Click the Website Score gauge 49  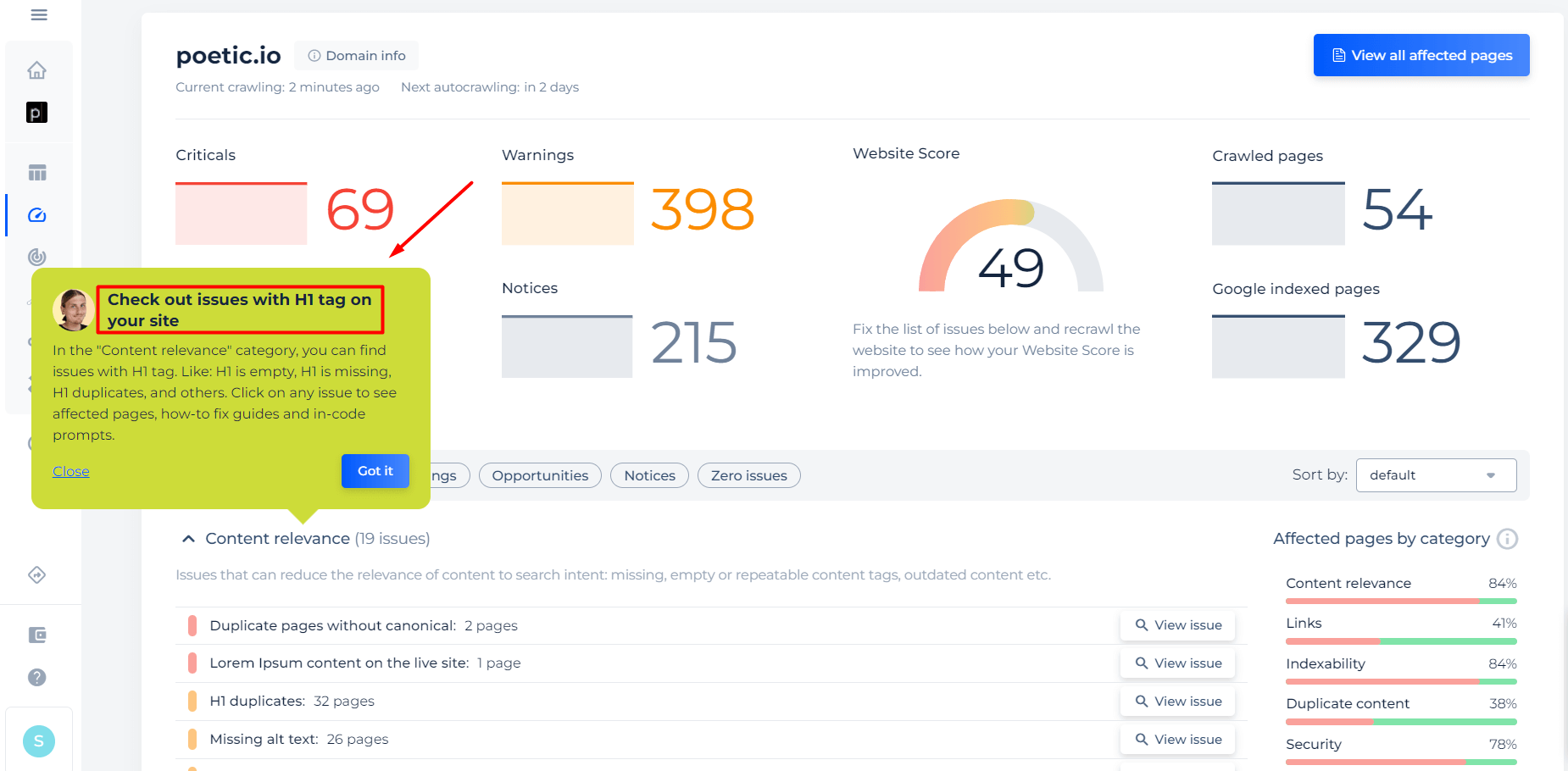click(x=1011, y=246)
